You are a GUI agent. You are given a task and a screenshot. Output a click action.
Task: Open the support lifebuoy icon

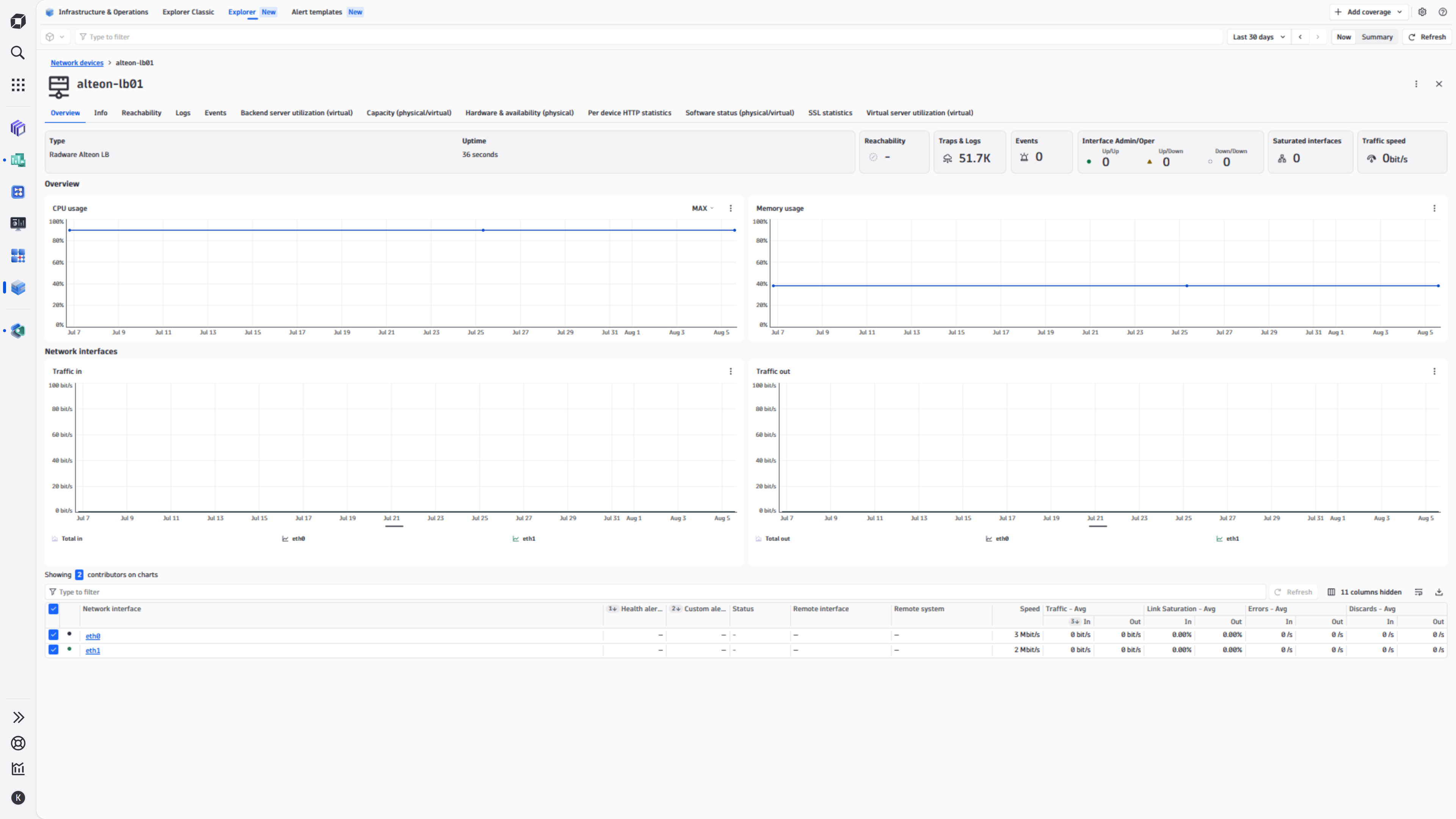pos(18,743)
